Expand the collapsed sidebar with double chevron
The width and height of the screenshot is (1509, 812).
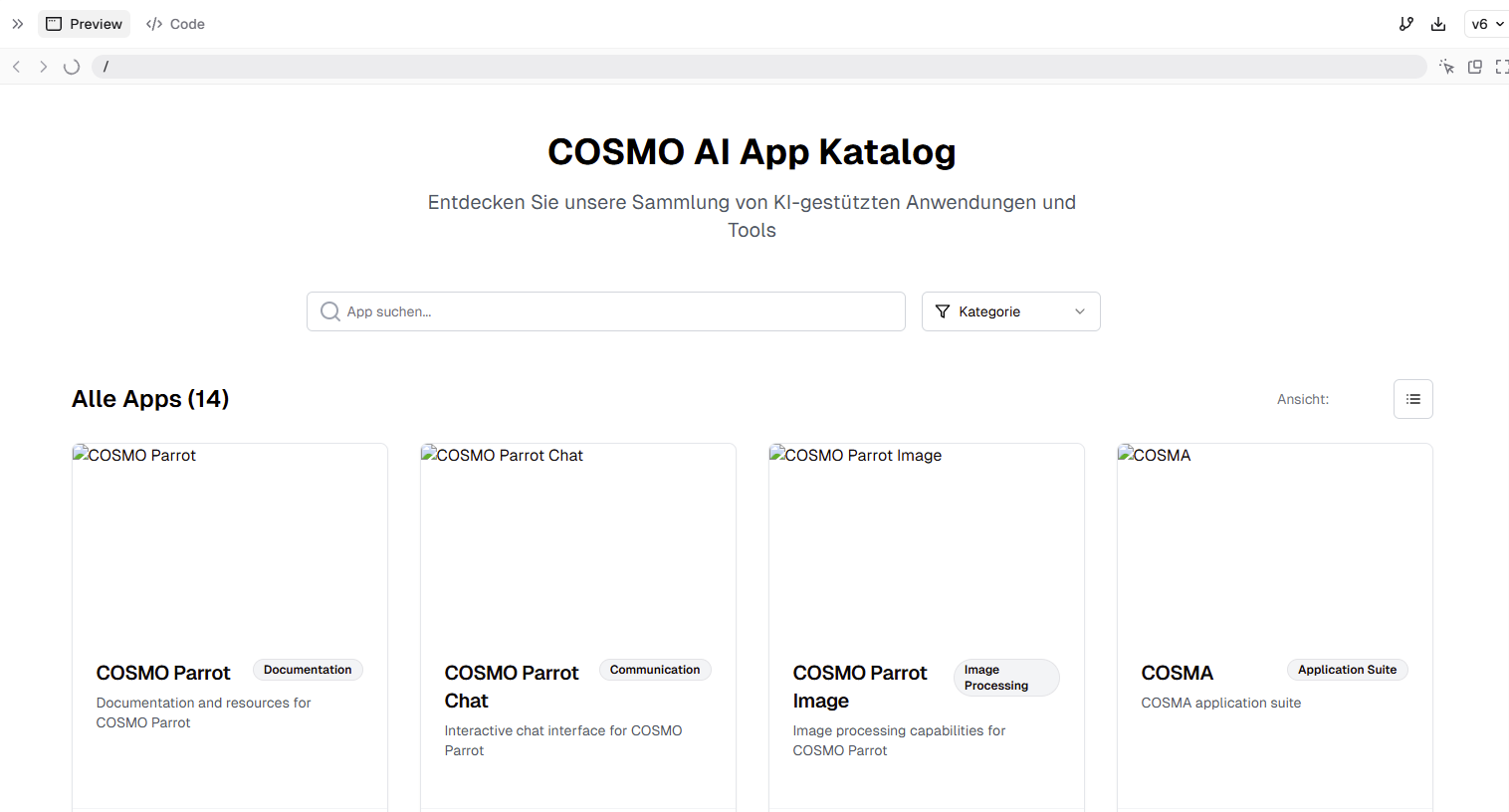[17, 24]
